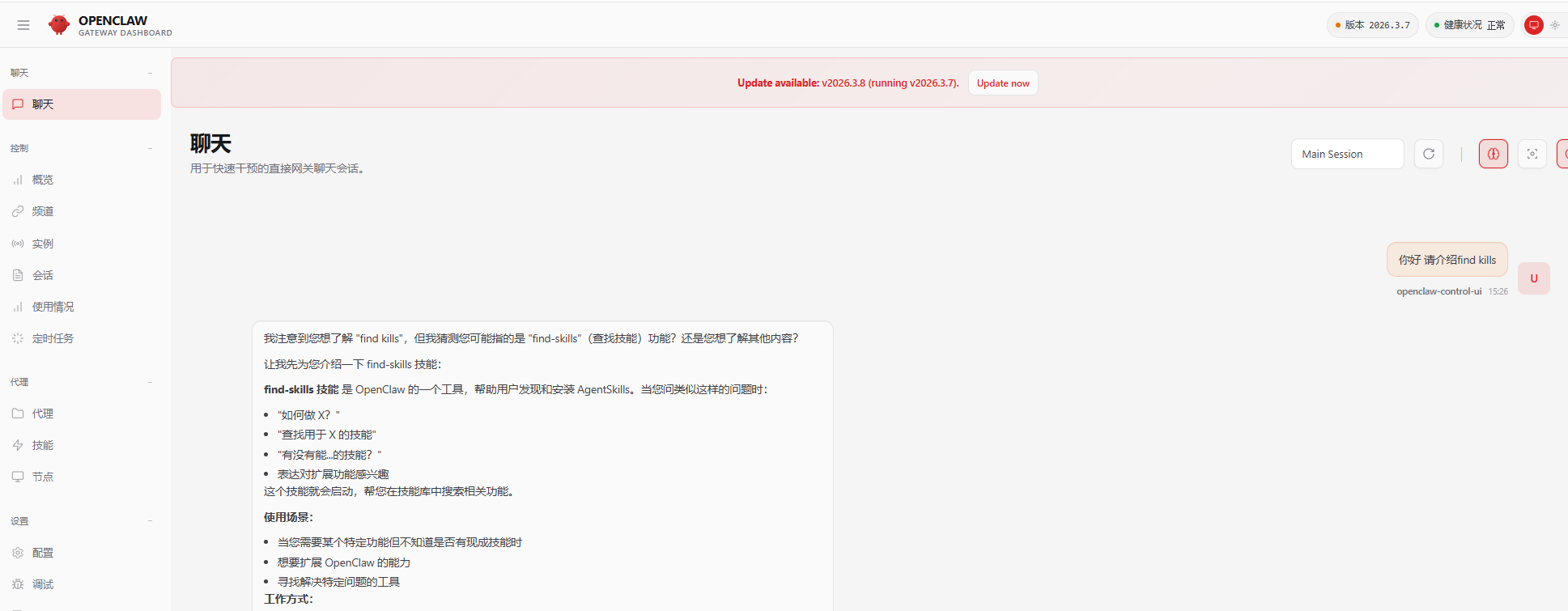Switch to light theme sun icon
The image size is (1568, 611).
(x=1555, y=25)
